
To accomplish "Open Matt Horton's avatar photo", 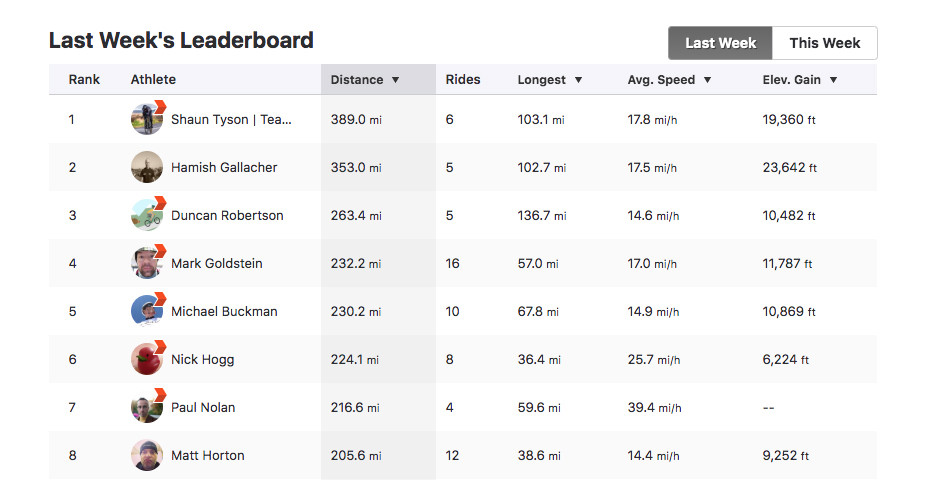I will click(146, 455).
